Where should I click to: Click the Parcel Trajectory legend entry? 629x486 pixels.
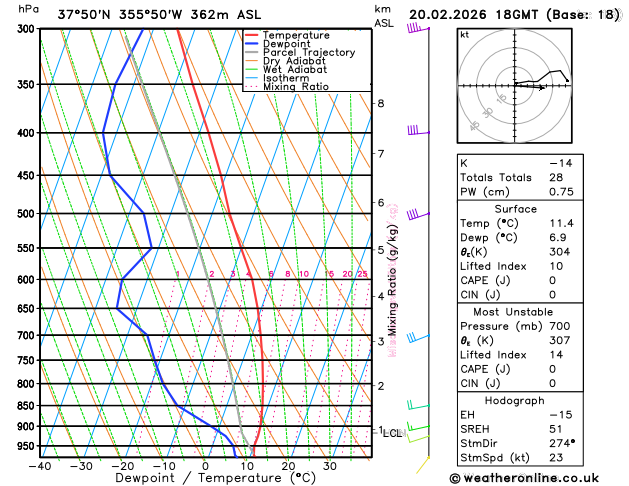click(x=300, y=53)
